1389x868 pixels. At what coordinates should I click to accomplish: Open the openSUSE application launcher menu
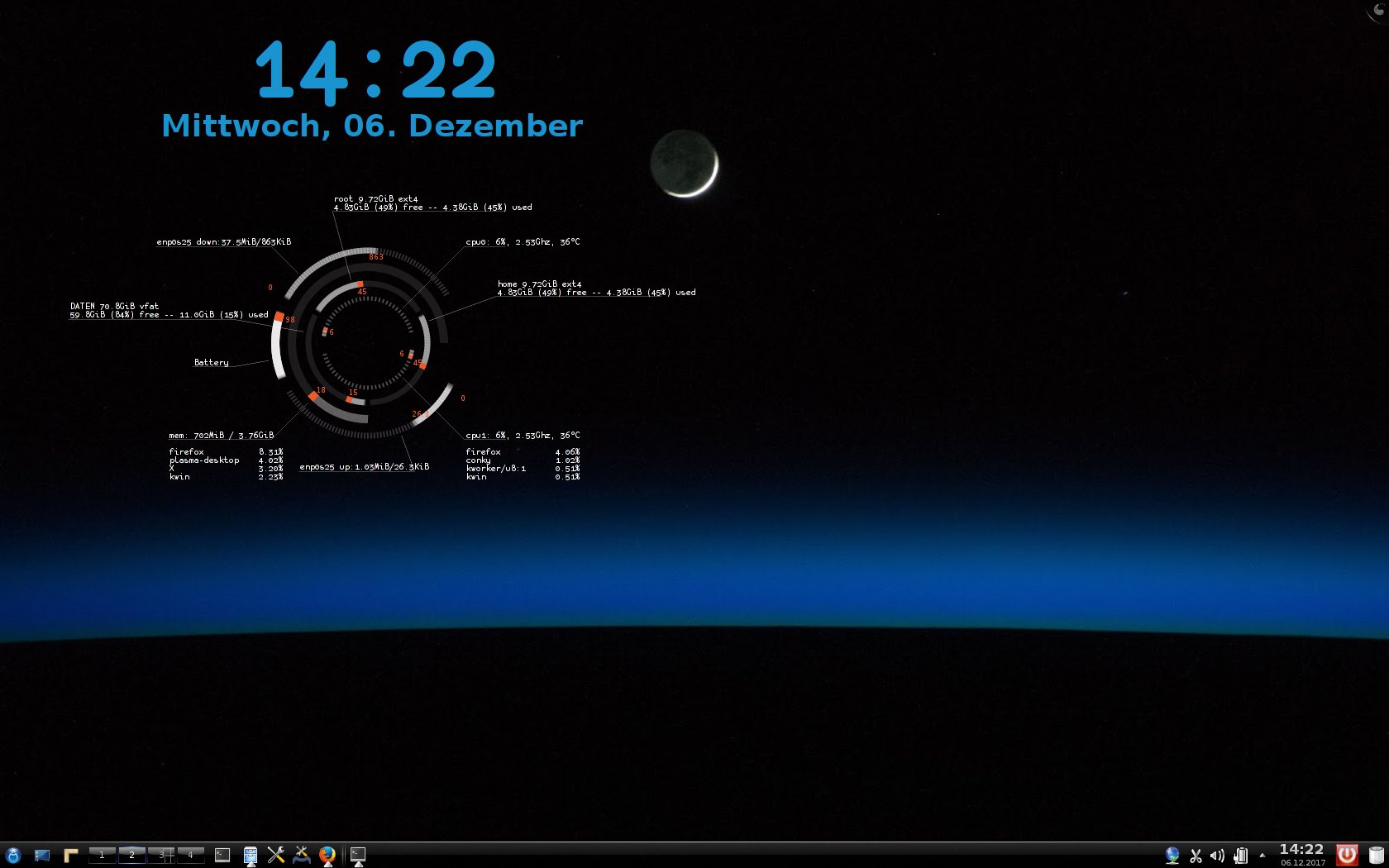[12, 856]
